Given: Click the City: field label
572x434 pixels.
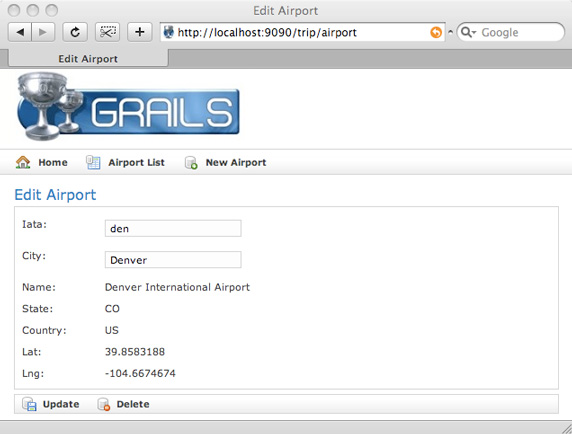Looking at the screenshot, I should [34, 256].
